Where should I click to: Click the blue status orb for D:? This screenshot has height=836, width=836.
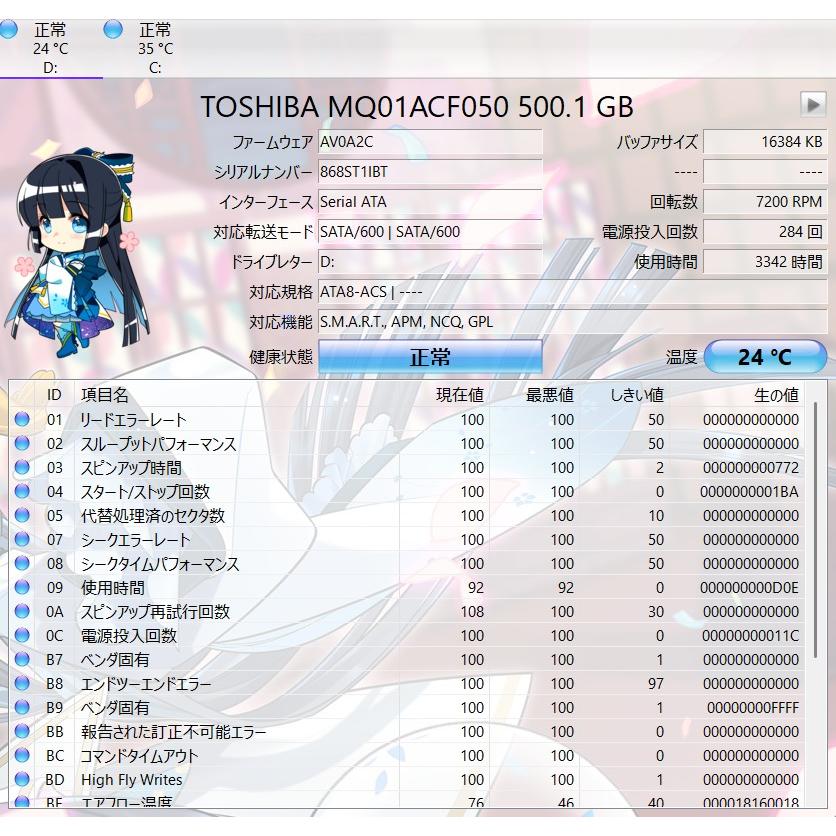tap(7, 29)
